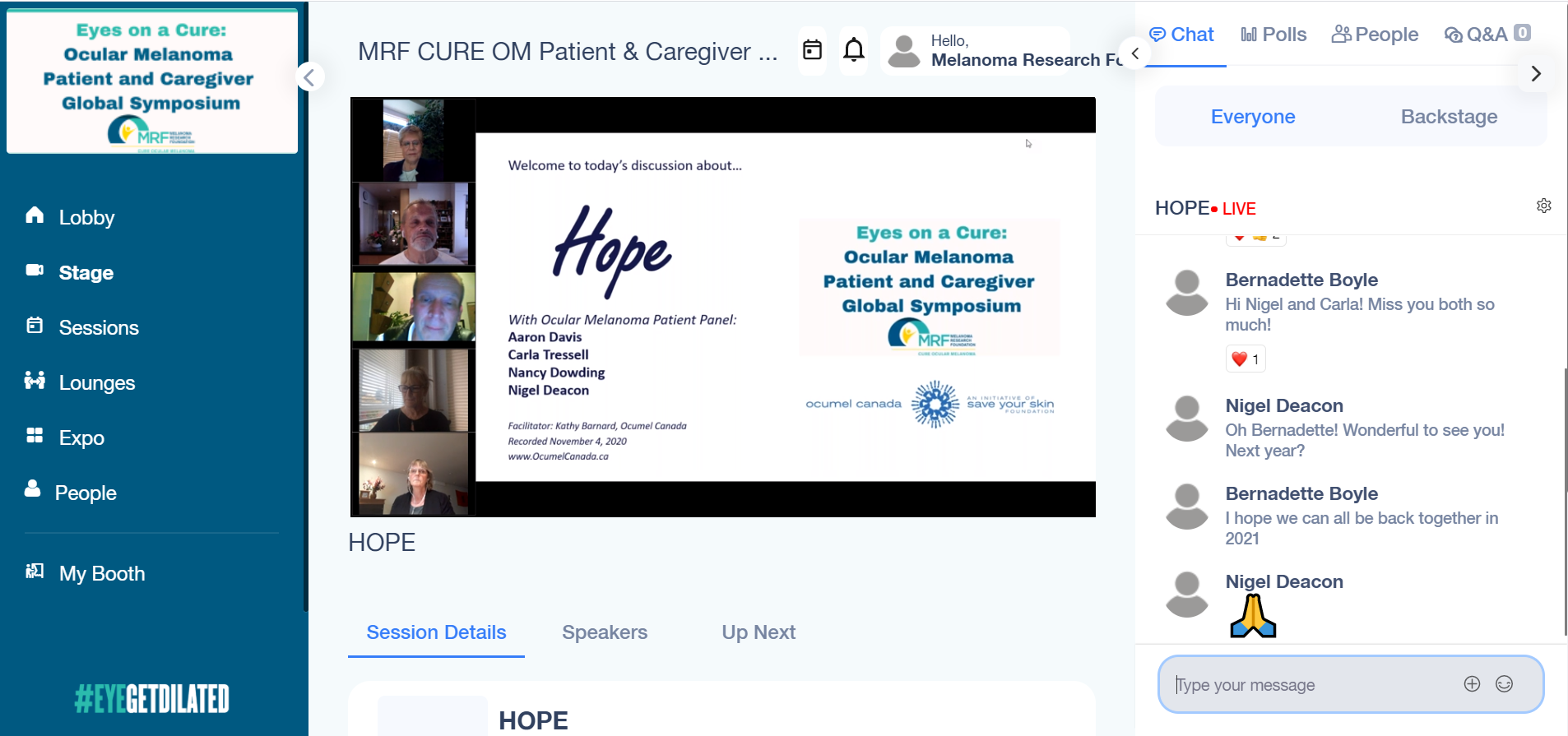
Task: Open the Lobby page
Action: pyautogui.click(x=86, y=218)
